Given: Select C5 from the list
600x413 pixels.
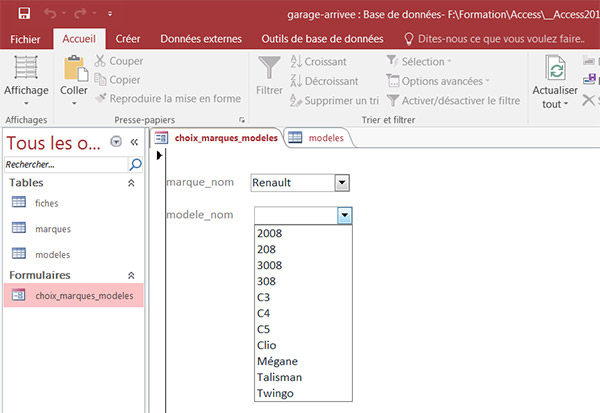Looking at the screenshot, I should click(x=303, y=329).
